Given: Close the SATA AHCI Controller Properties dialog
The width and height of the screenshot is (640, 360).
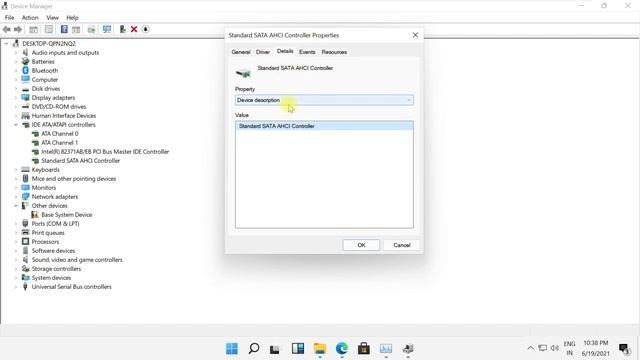Looking at the screenshot, I should (415, 35).
